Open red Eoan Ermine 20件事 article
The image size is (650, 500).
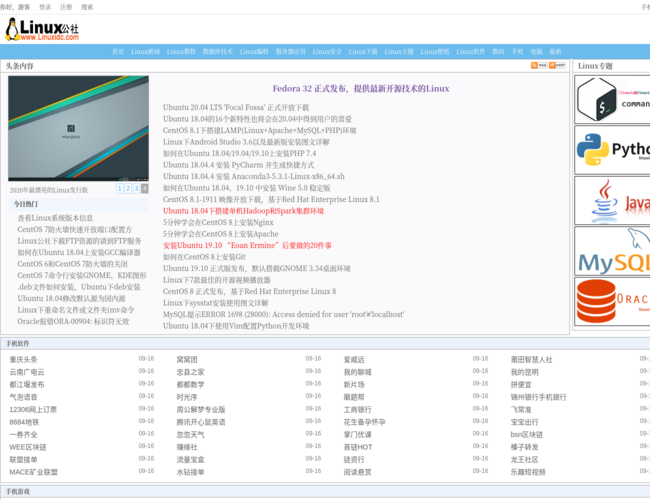coord(247,245)
